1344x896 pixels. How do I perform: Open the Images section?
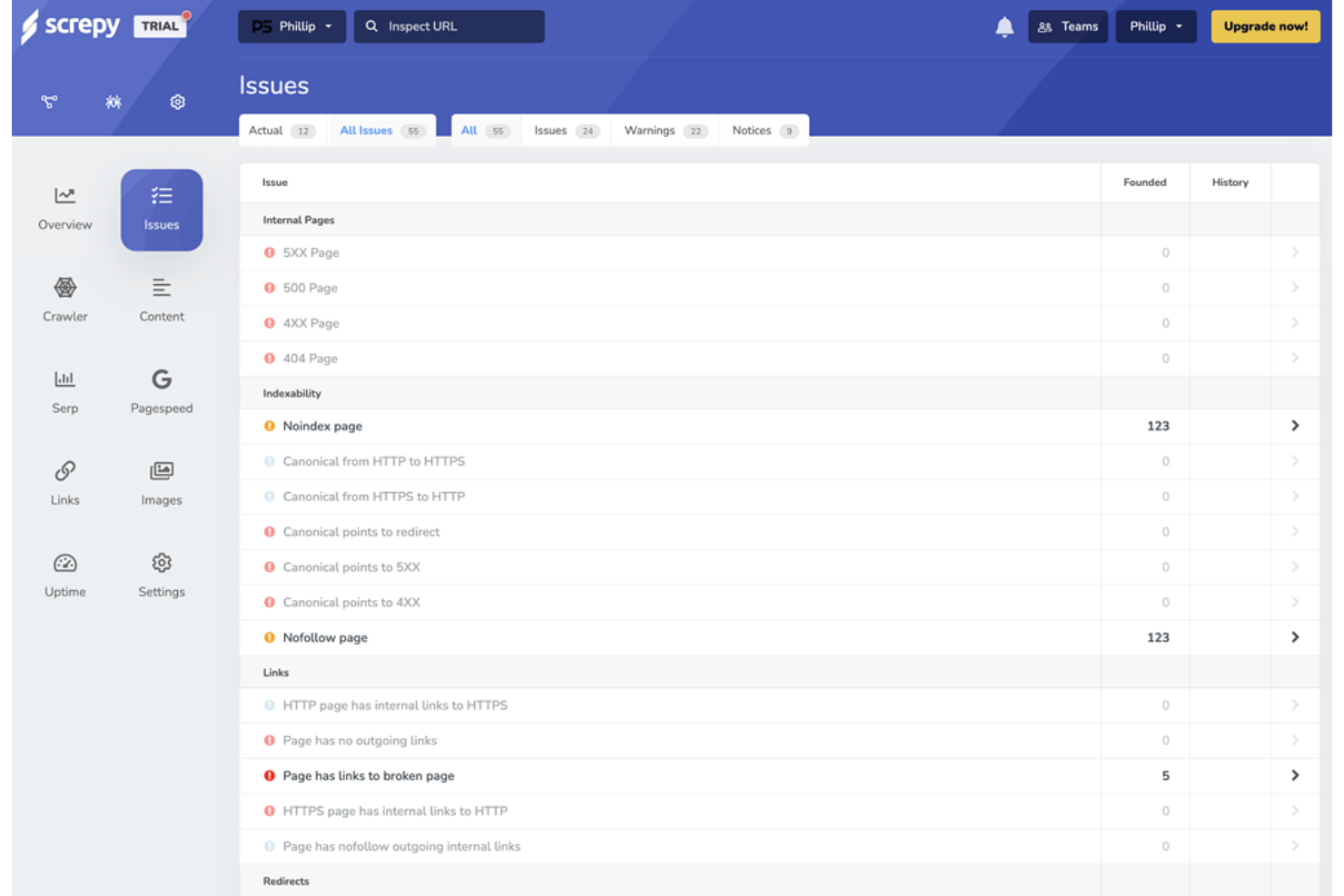point(162,484)
